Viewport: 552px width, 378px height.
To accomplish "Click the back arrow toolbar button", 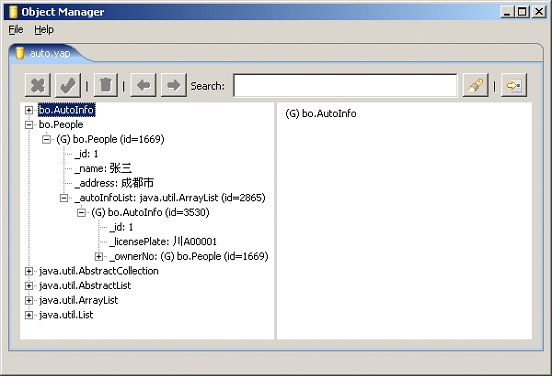I will point(143,85).
